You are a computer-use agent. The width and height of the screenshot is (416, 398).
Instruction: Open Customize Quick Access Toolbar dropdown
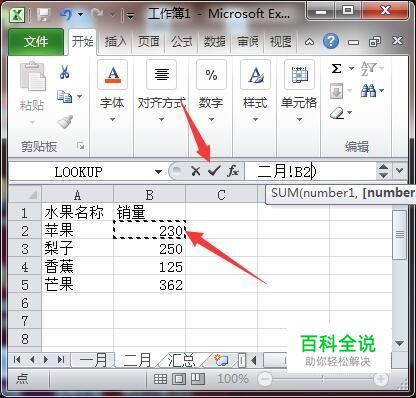point(130,15)
